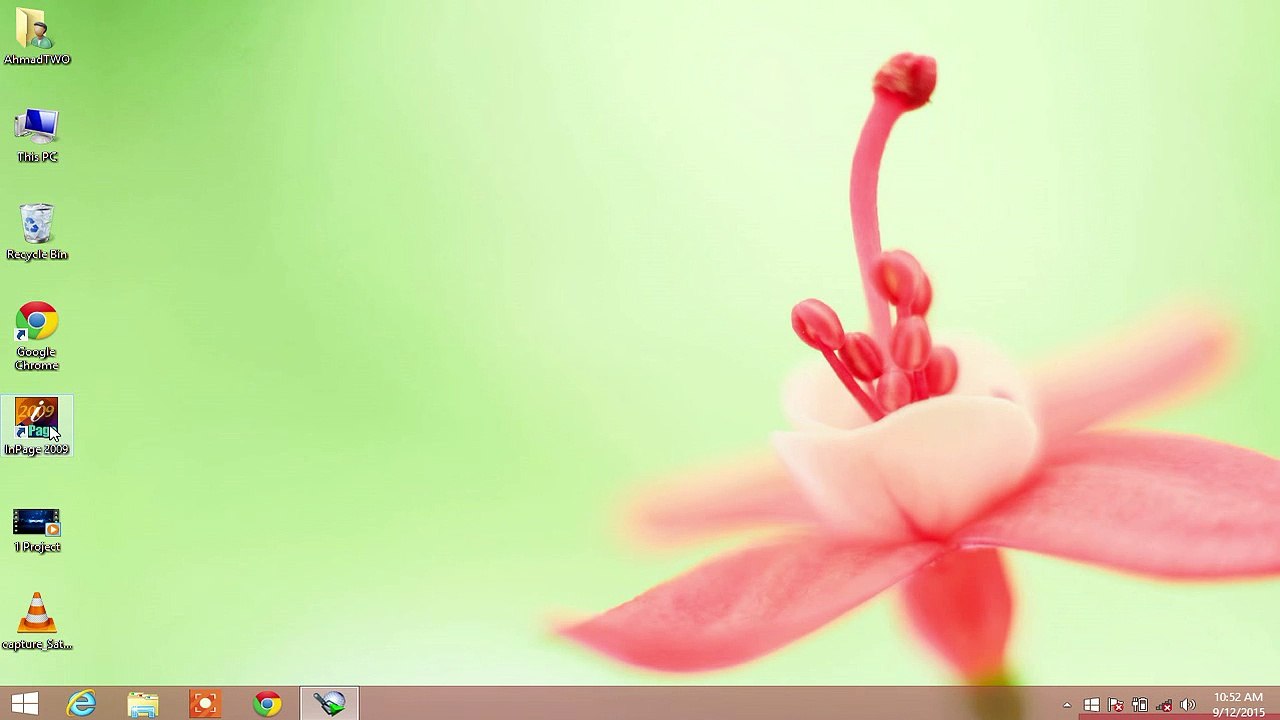Show hidden system tray icons

(x=1067, y=705)
